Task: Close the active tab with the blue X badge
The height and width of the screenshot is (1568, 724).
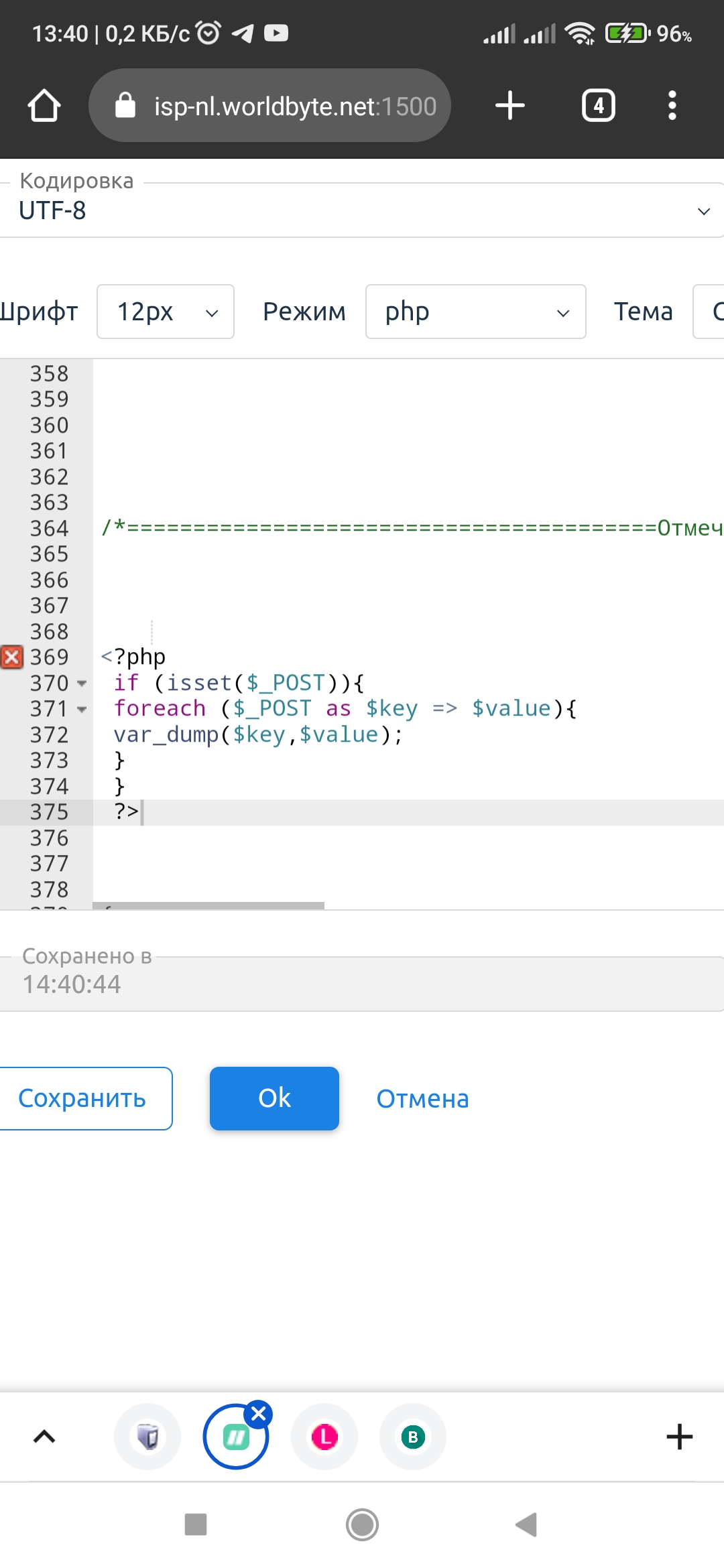Action: pos(258,1415)
